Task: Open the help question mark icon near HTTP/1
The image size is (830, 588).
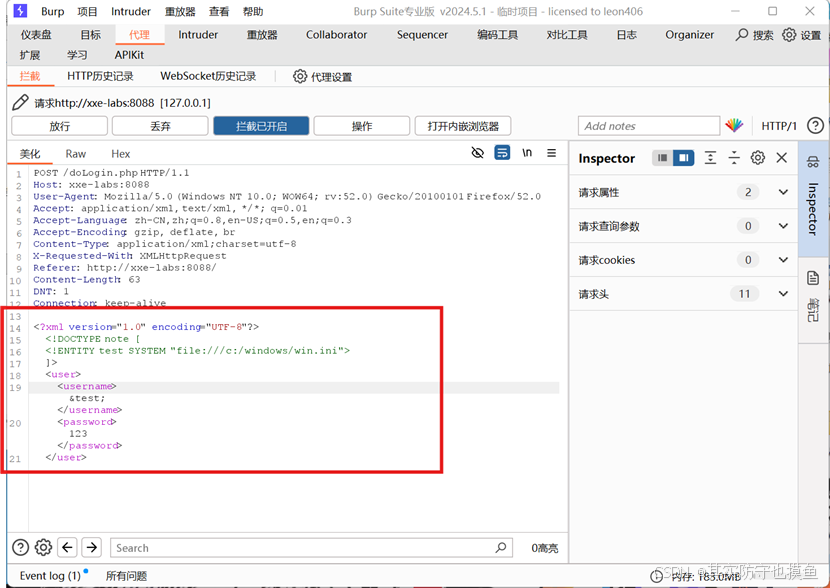Action: 815,125
